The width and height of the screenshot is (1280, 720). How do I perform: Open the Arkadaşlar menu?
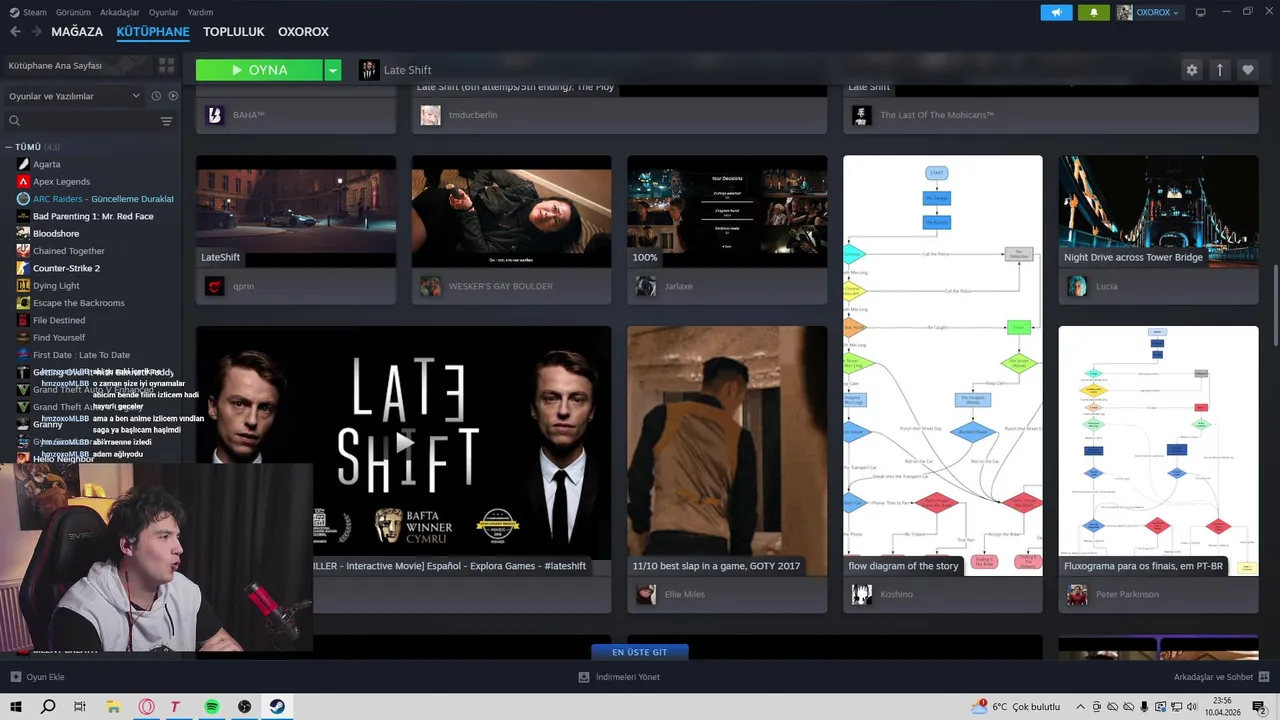pyautogui.click(x=121, y=12)
